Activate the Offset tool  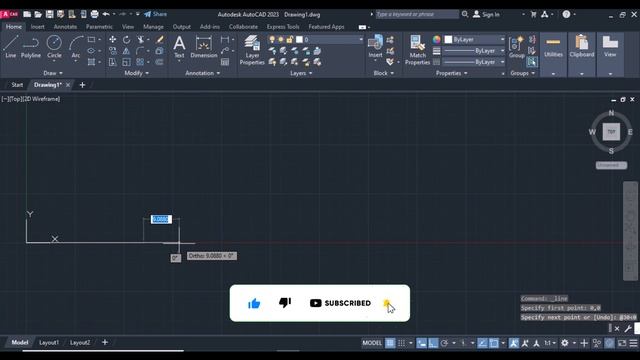pyautogui.click(x=160, y=62)
